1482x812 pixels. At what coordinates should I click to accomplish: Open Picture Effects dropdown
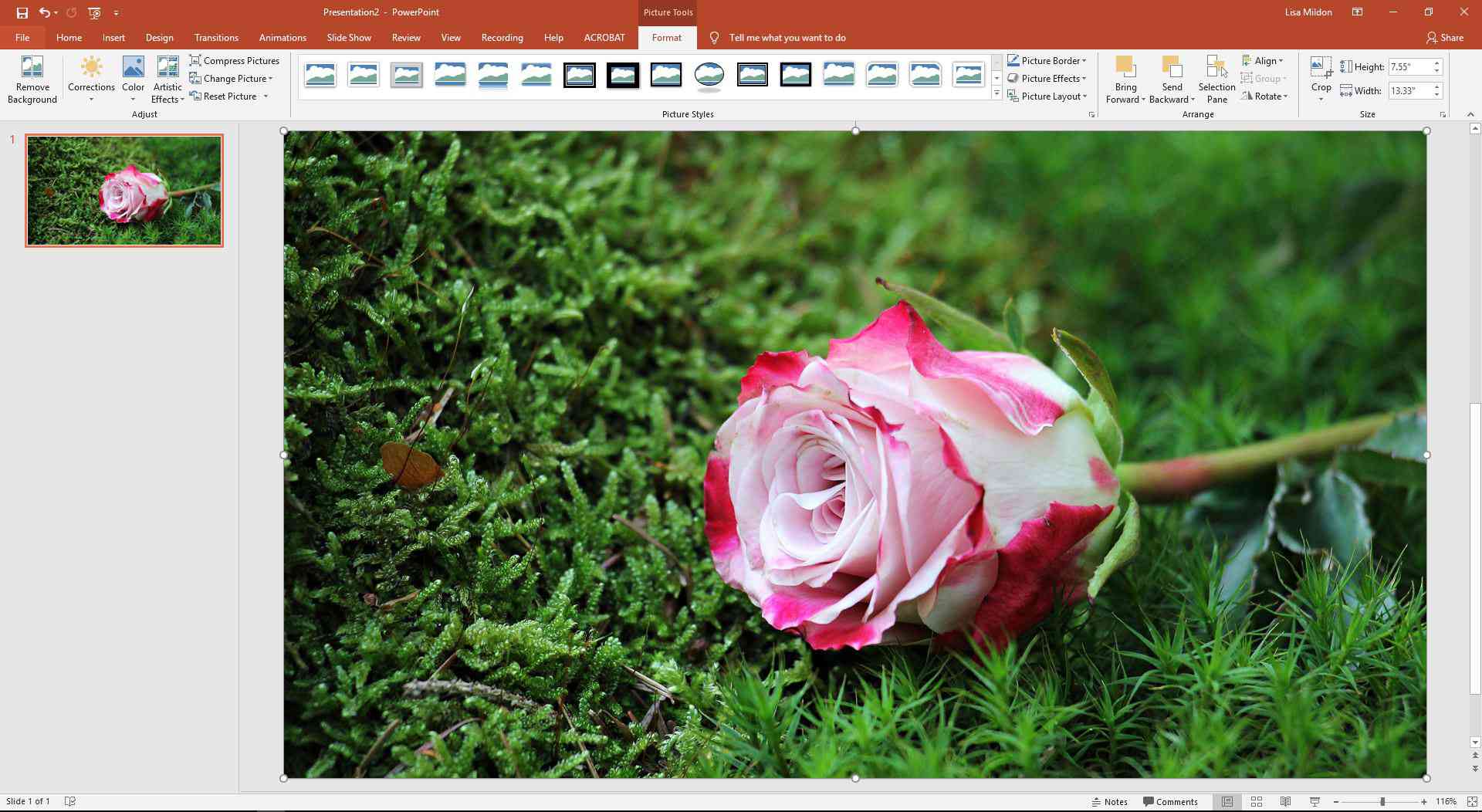pos(1047,78)
